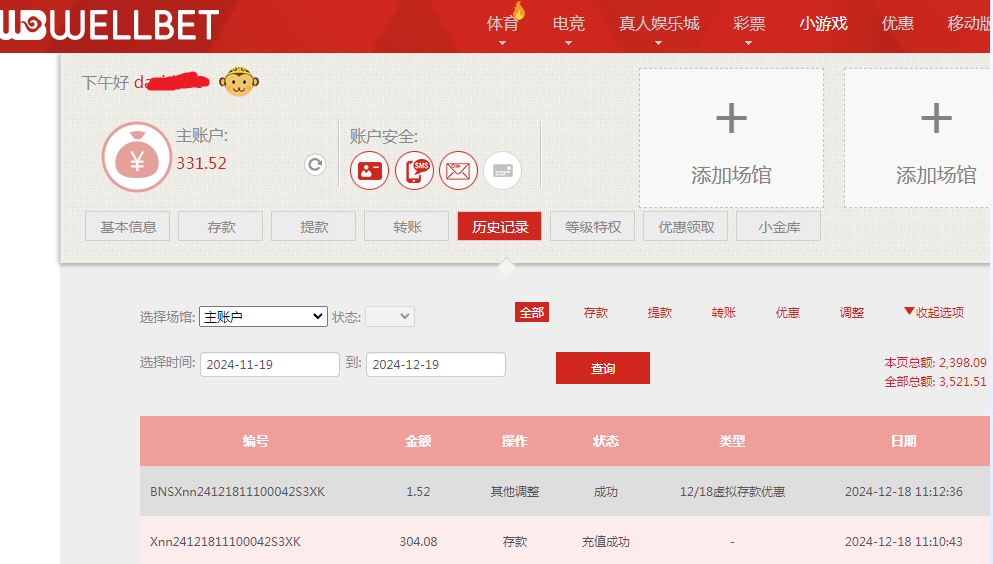The image size is (993, 564).
Task: Open the 真人娱乐城 menu
Action: 659,24
